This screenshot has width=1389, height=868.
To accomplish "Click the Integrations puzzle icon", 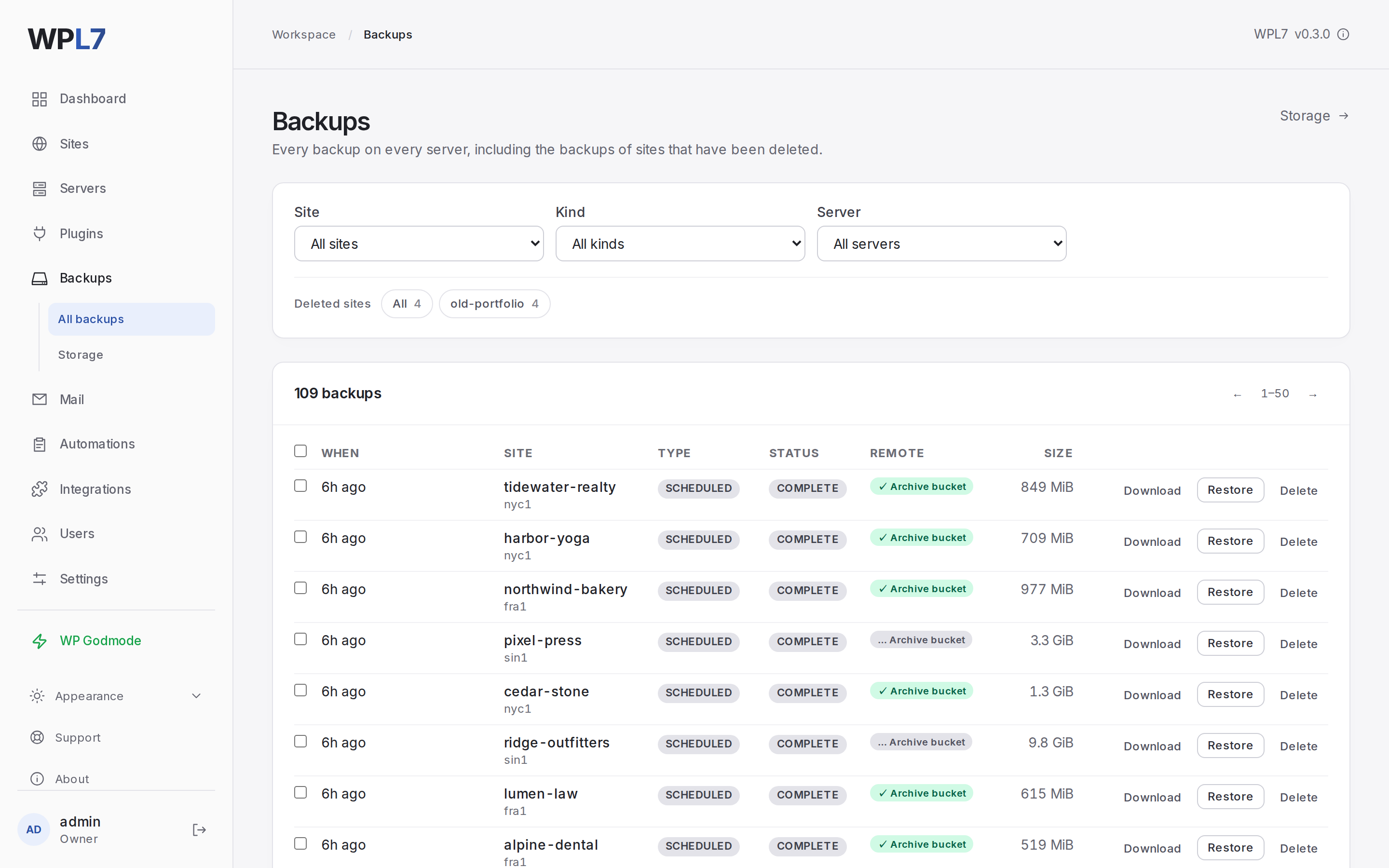I will click(x=40, y=489).
